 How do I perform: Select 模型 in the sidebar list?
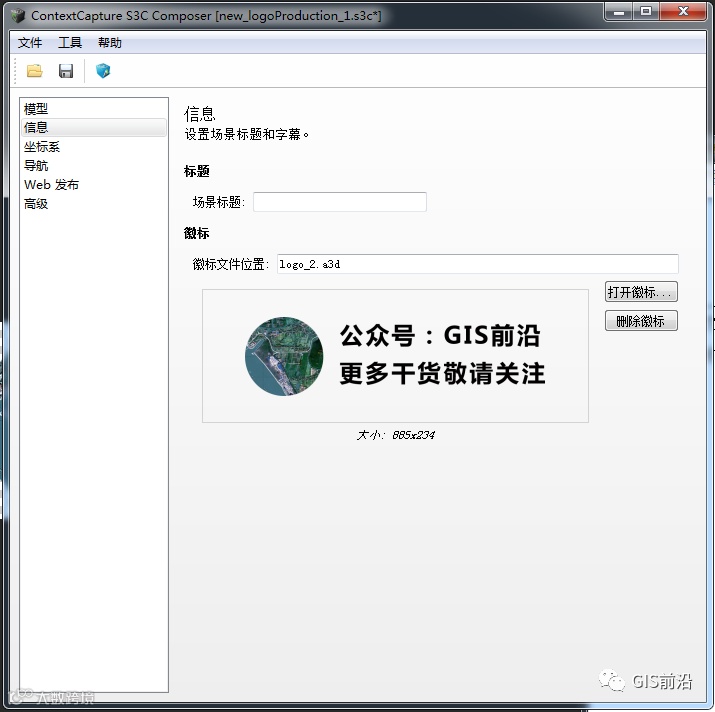click(94, 109)
